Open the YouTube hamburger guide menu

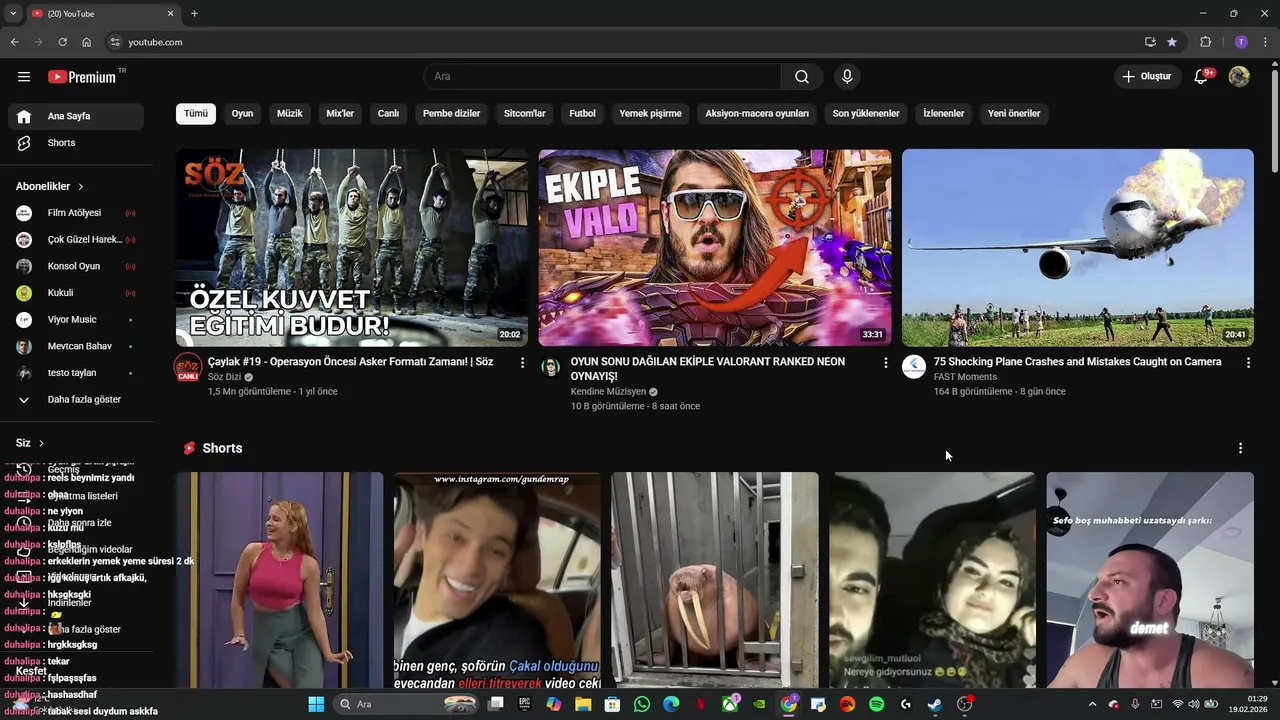pos(24,76)
